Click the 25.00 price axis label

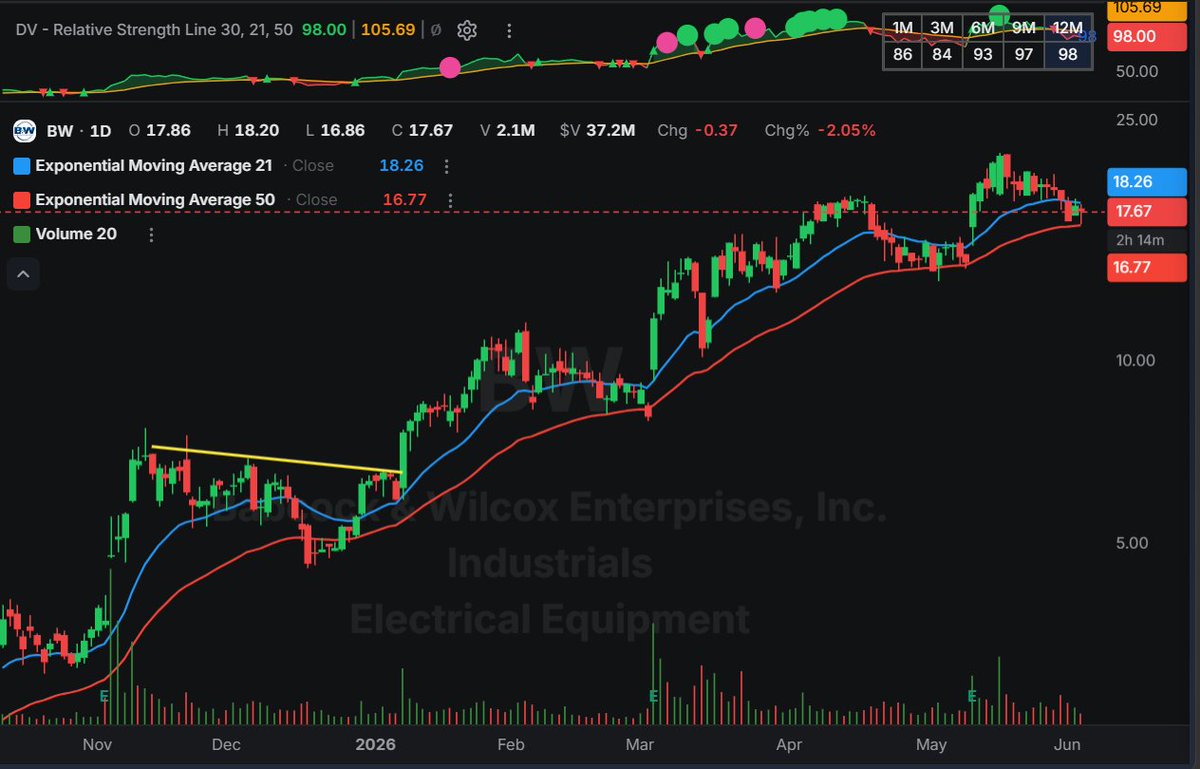(1137, 120)
